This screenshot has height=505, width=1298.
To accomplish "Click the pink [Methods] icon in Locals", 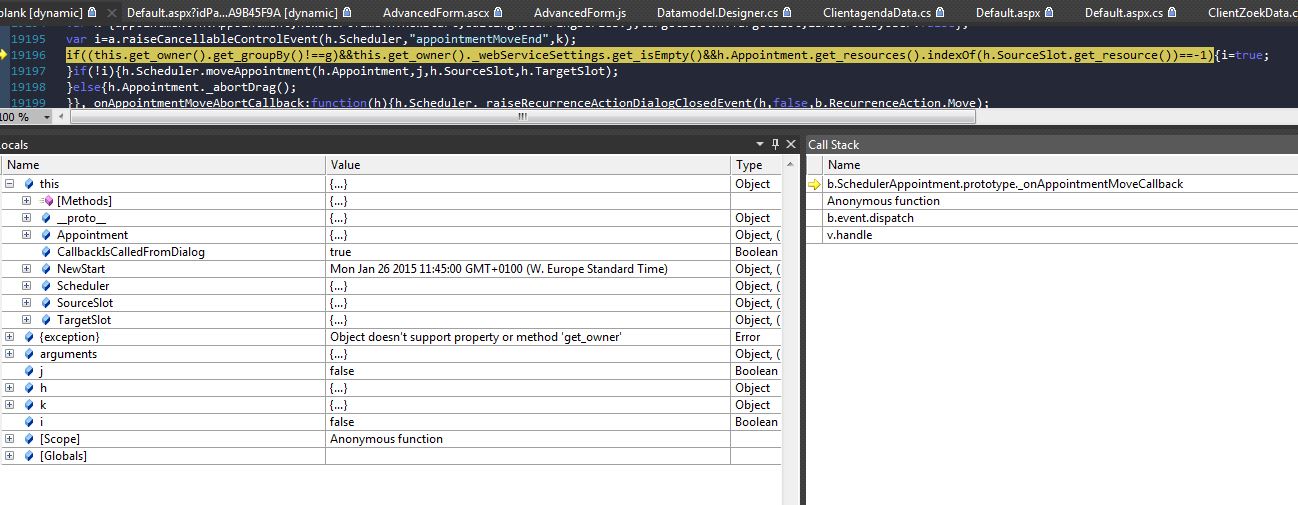I will click(x=47, y=201).
